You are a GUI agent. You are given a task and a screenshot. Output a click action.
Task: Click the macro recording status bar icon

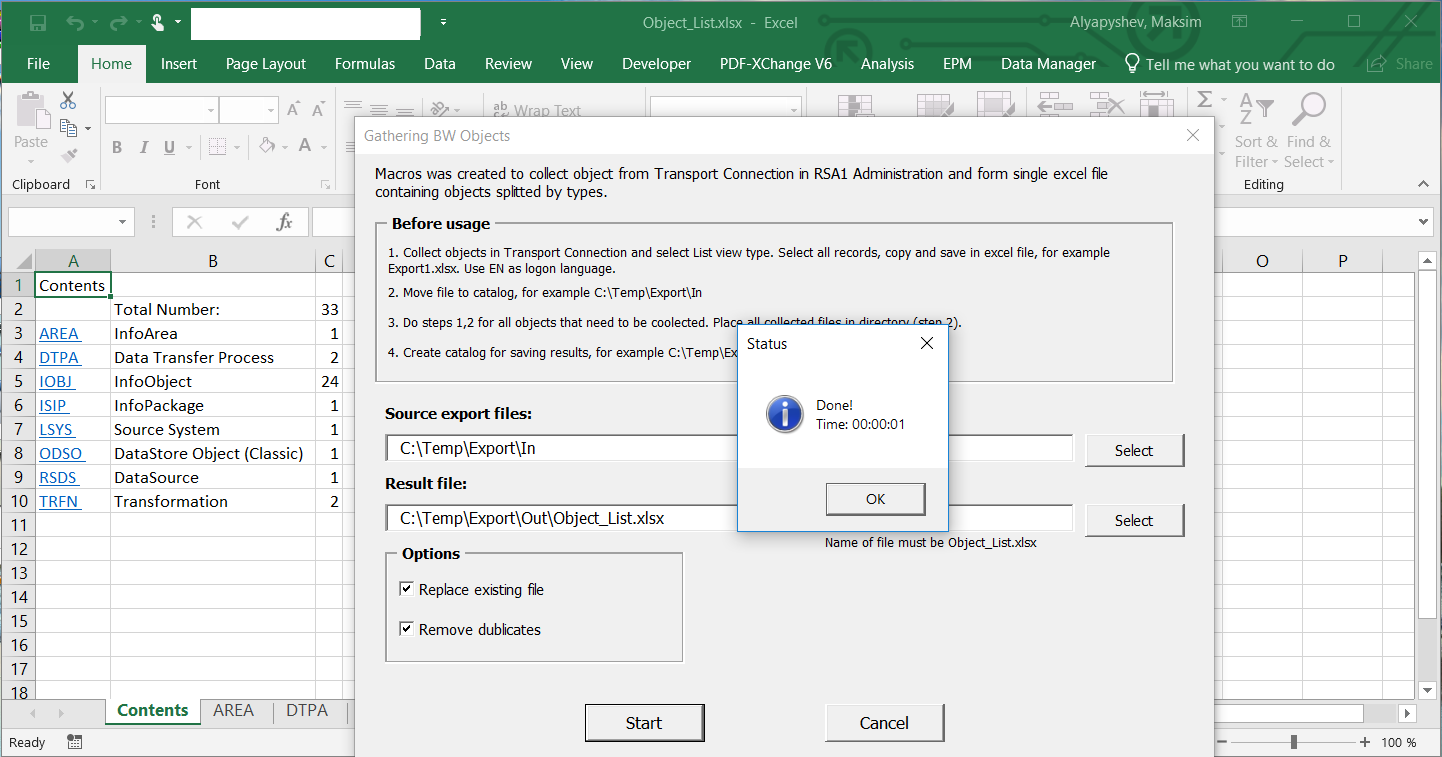point(75,742)
